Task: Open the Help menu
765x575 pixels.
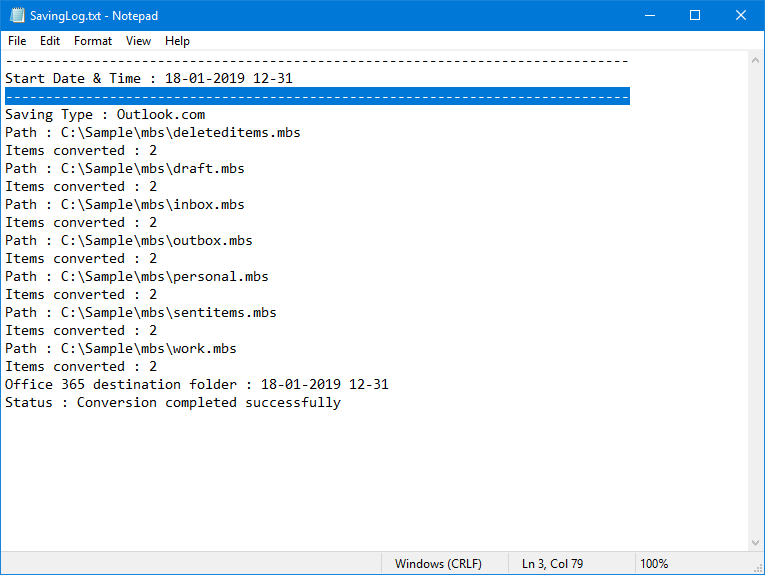Action: (x=177, y=41)
